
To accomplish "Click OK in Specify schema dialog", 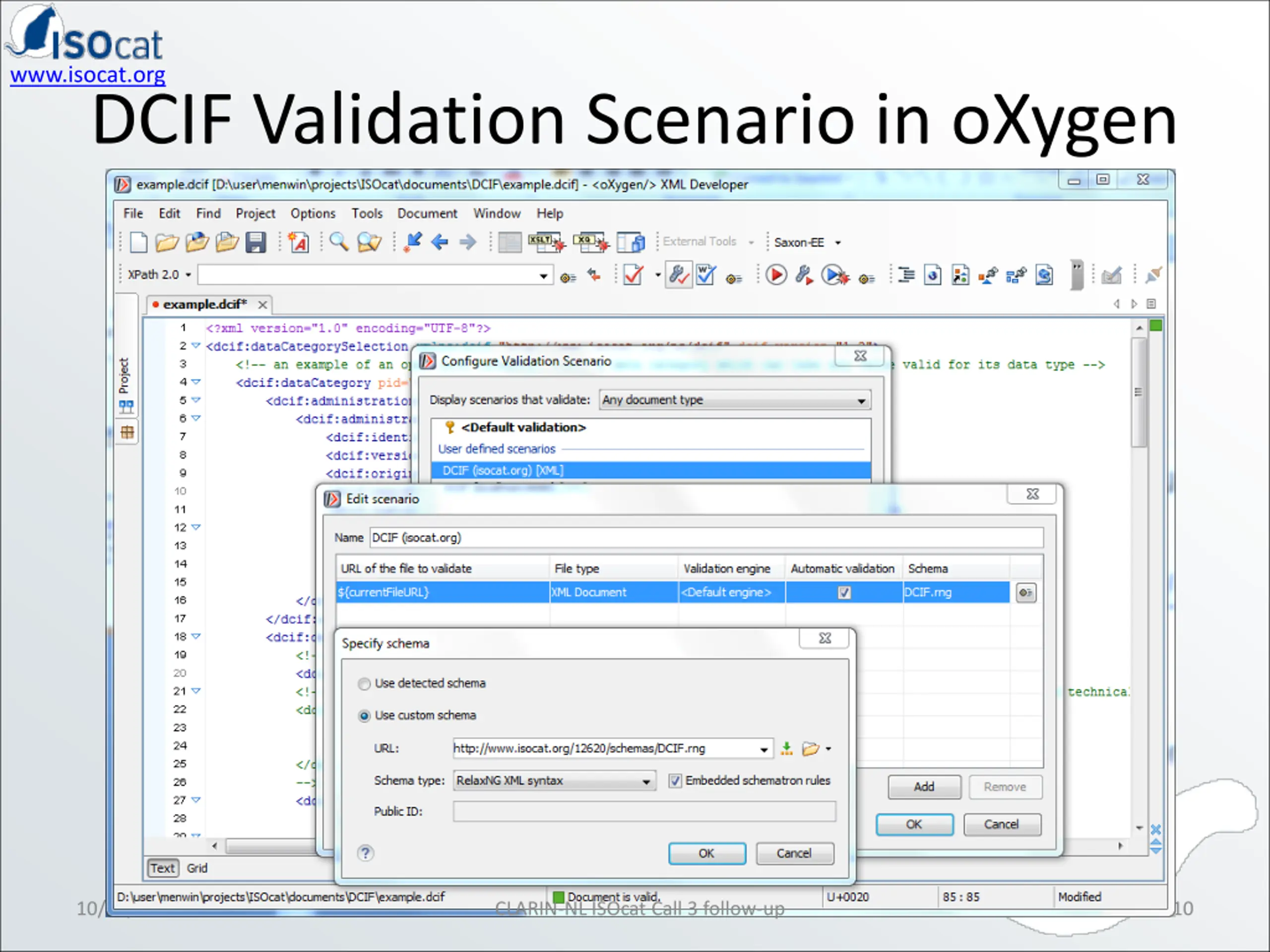I will pos(707,853).
